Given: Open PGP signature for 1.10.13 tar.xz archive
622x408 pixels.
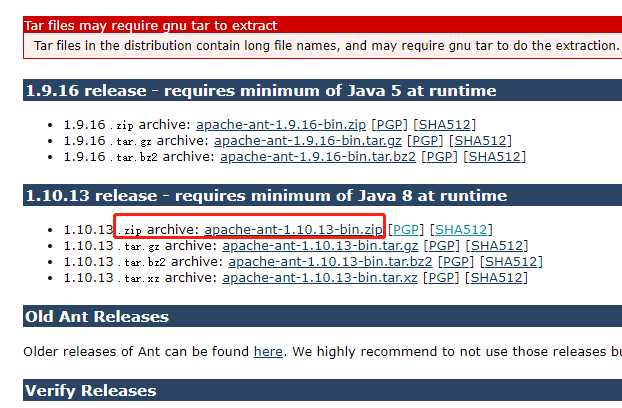Looking at the screenshot, I should tap(441, 278).
